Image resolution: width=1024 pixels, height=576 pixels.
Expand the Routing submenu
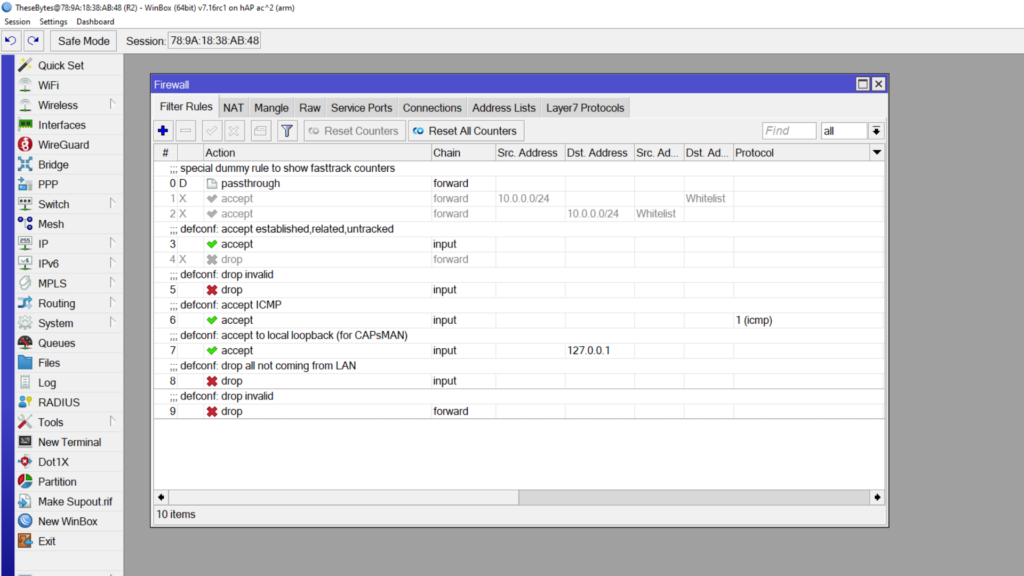point(56,303)
